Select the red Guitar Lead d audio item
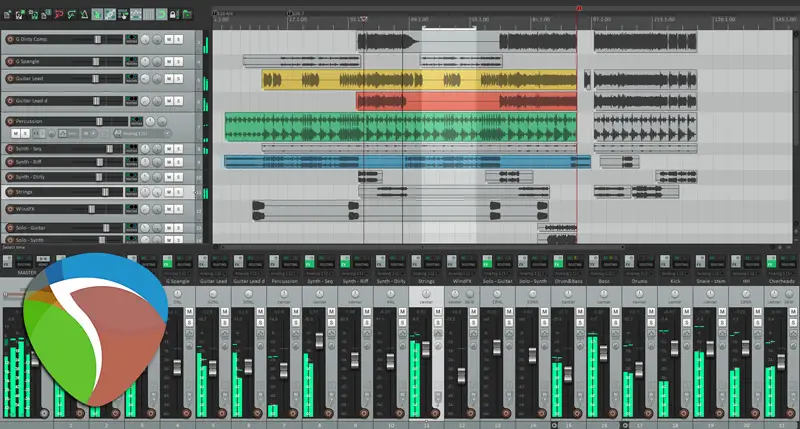 466,102
